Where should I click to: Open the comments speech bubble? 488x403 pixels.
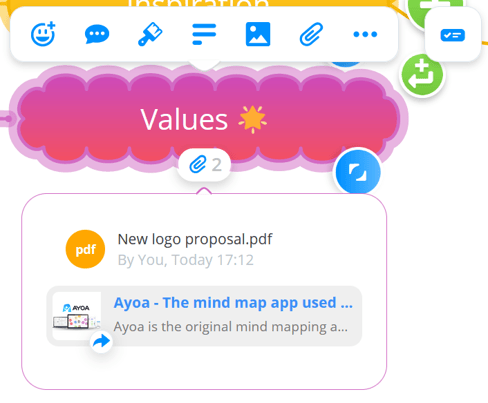(x=97, y=34)
